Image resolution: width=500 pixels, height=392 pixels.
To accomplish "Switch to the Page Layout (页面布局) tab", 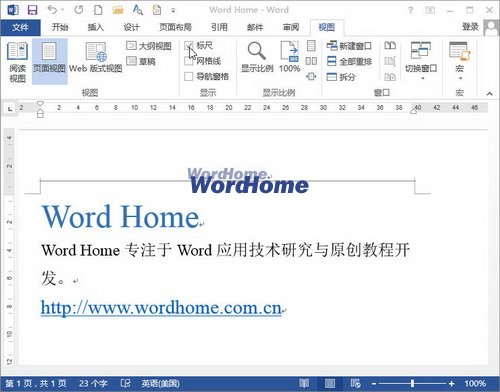I will point(175,27).
